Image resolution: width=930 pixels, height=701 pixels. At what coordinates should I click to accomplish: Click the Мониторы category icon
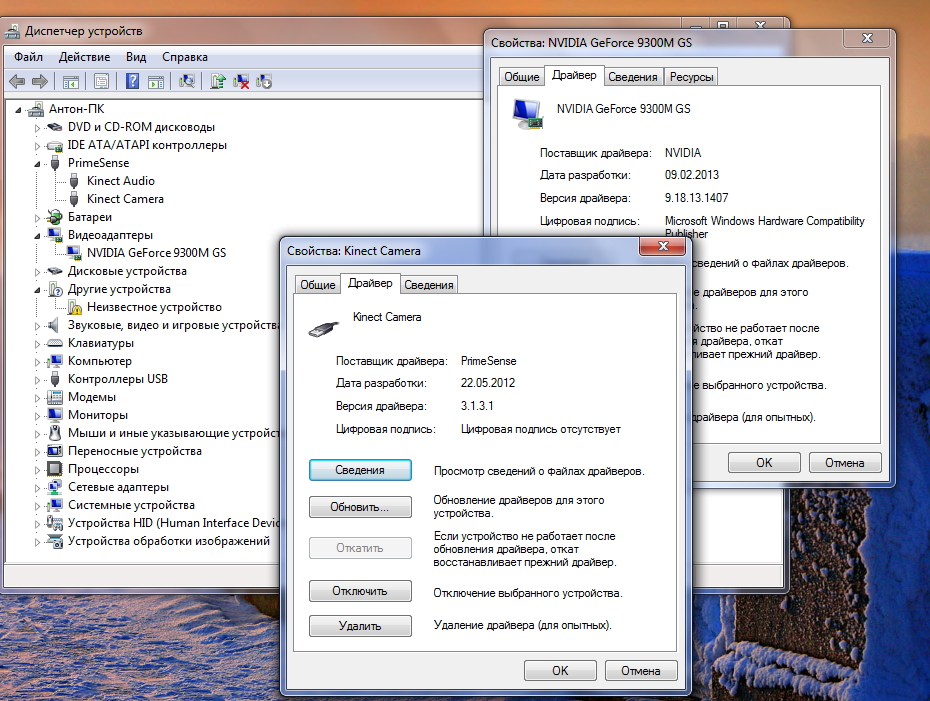pos(55,415)
